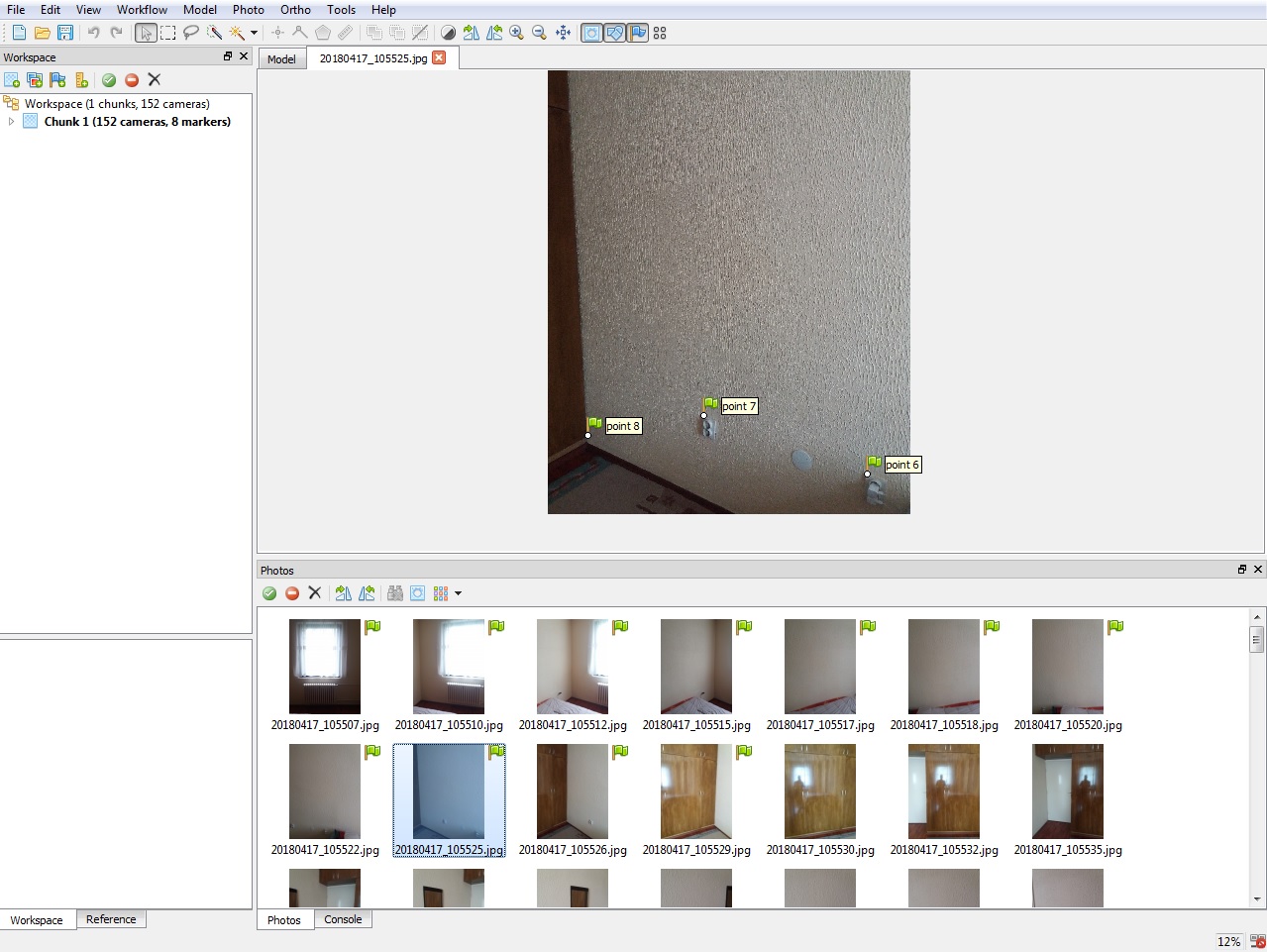The width and height of the screenshot is (1267, 952).
Task: Open the Workflow menu
Action: pyautogui.click(x=142, y=10)
